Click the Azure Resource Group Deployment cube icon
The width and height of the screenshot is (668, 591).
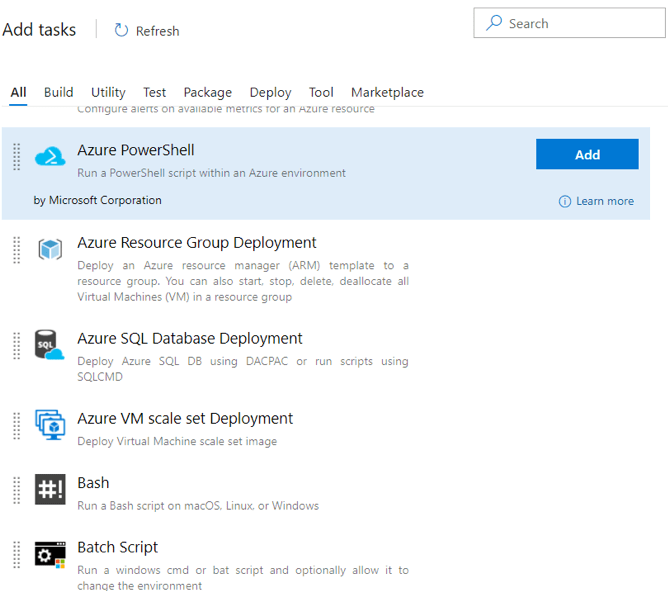[x=50, y=249]
